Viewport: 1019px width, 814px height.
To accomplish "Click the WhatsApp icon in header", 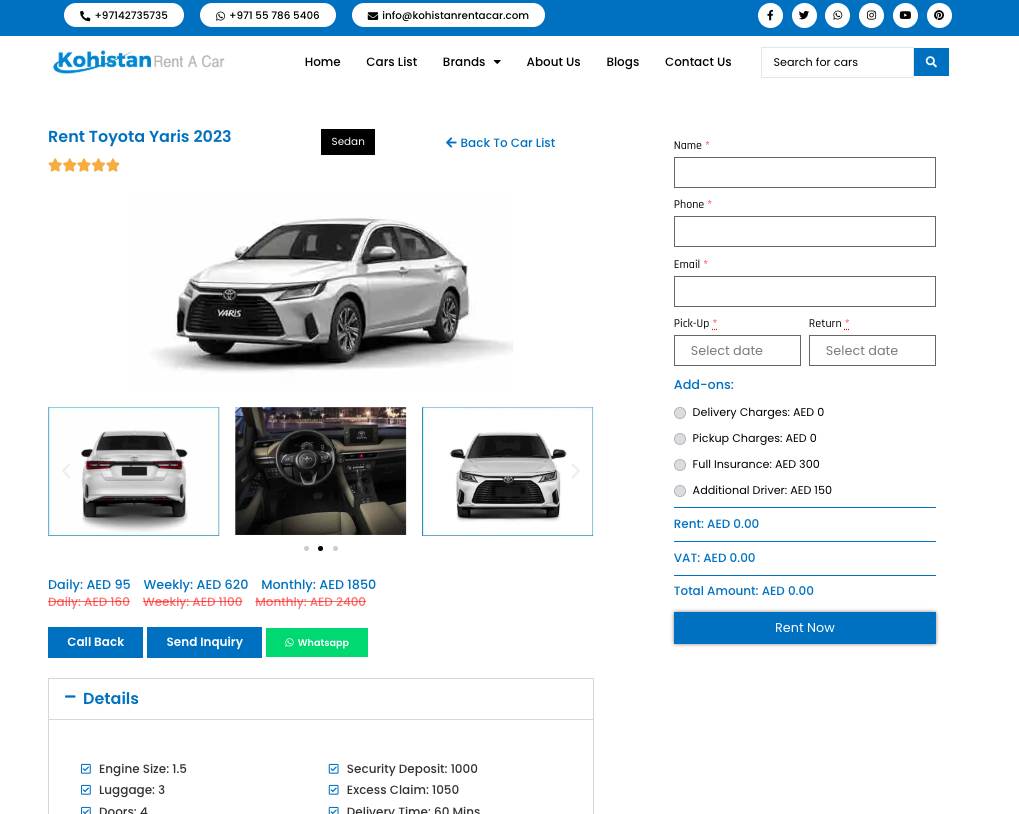I will pyautogui.click(x=837, y=16).
